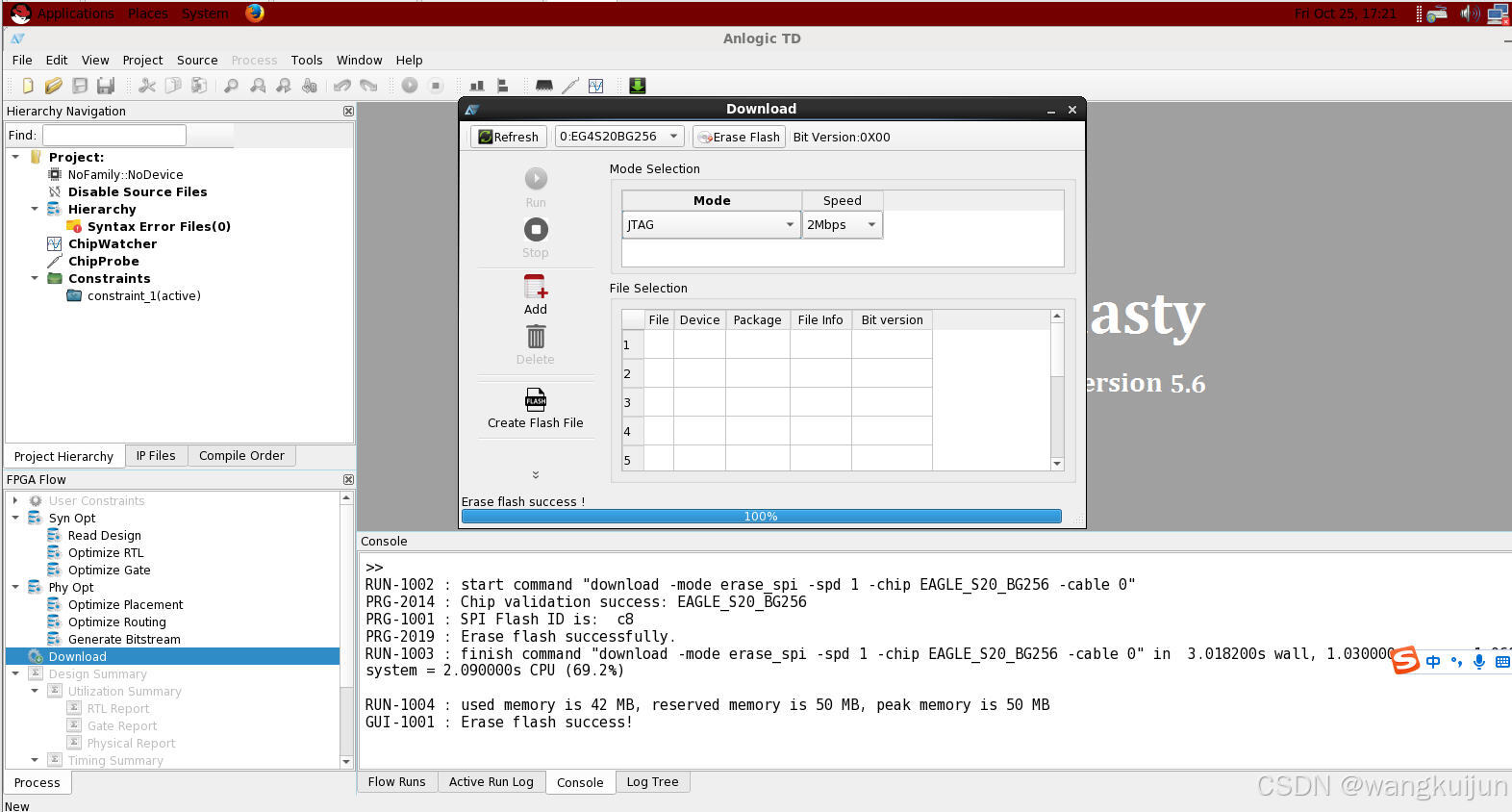Viewport: 1512px width, 812px height.
Task: Expand more options chevron in Download dialog
Action: [x=536, y=474]
